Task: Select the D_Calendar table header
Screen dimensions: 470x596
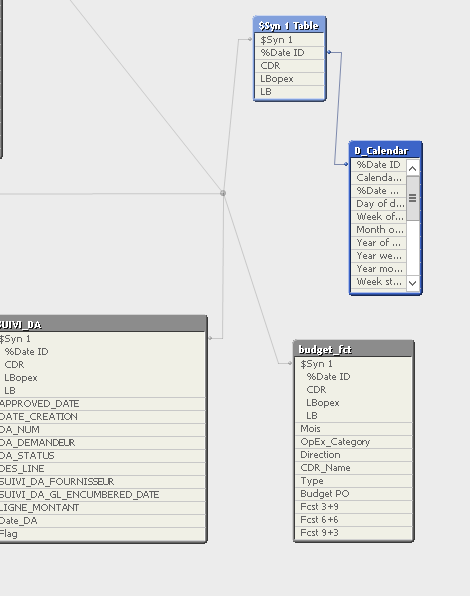Action: click(x=385, y=151)
